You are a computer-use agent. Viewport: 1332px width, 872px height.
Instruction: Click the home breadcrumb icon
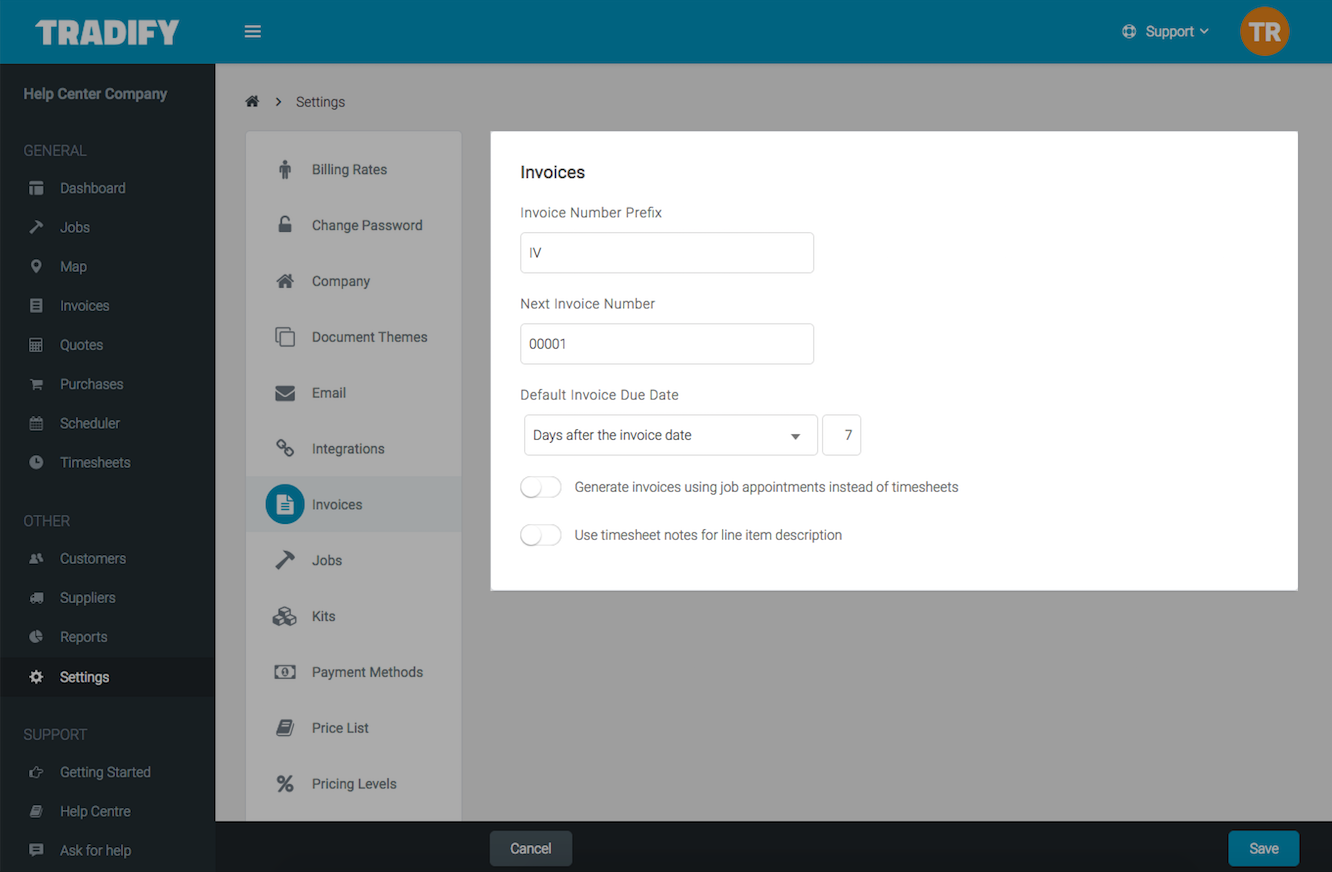click(252, 101)
